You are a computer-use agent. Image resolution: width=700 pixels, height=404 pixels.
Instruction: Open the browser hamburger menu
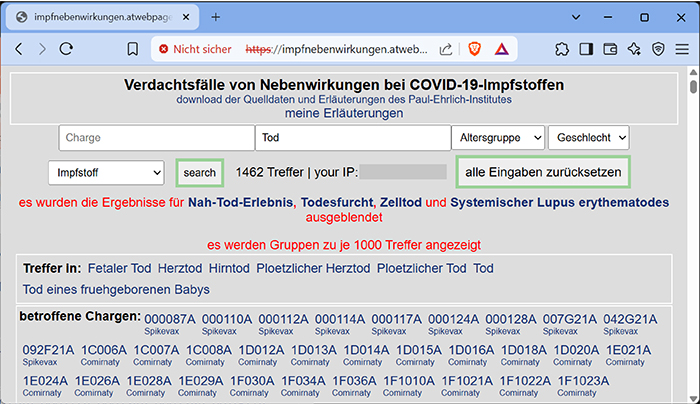pyautogui.click(x=682, y=48)
